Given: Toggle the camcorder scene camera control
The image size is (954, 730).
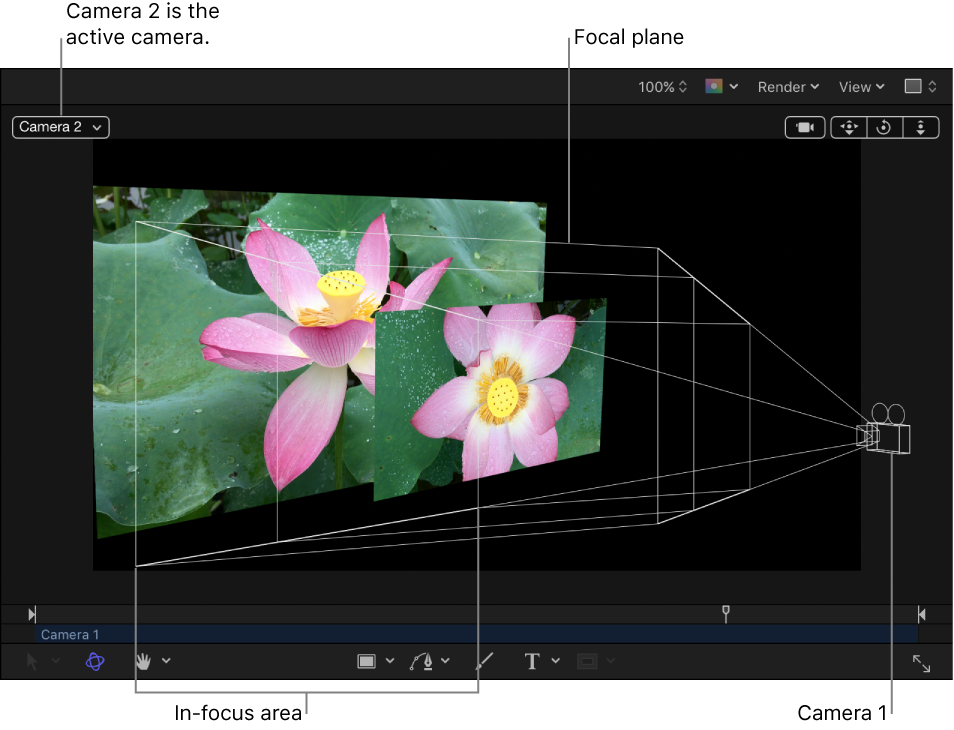Looking at the screenshot, I should click(x=805, y=127).
